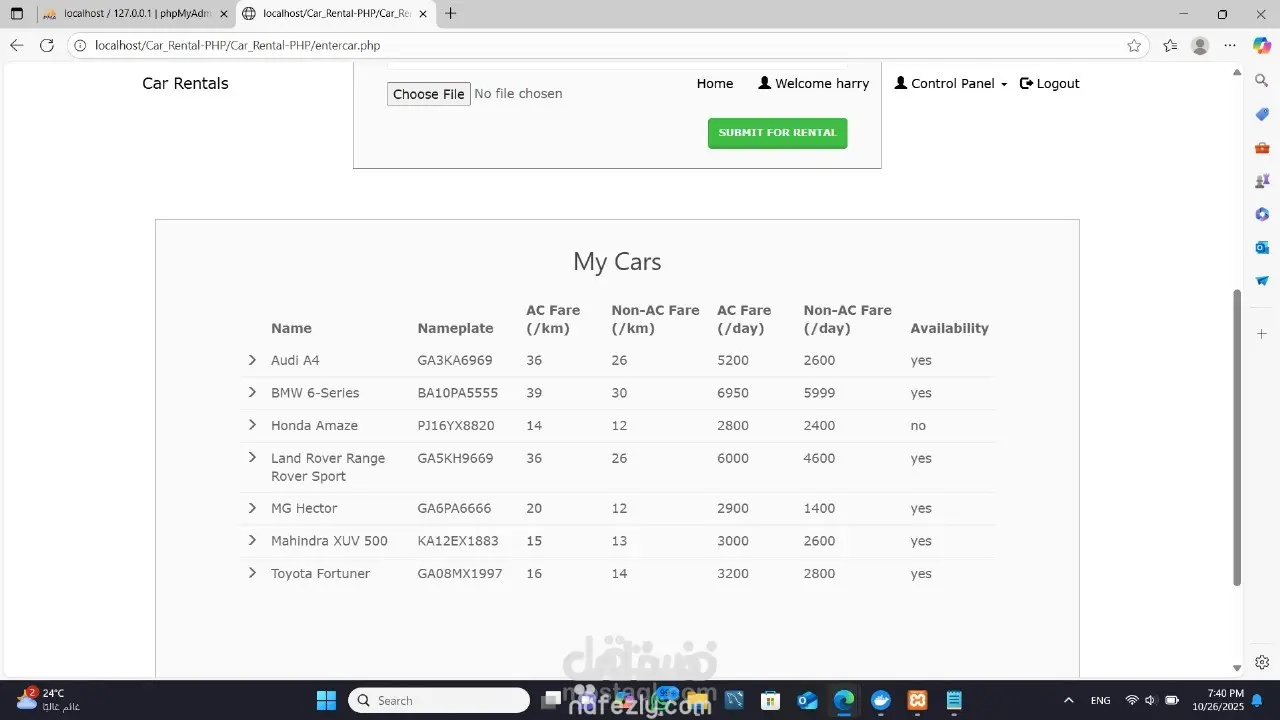Click the taskbar Search box
The image size is (1280, 720).
(439, 700)
